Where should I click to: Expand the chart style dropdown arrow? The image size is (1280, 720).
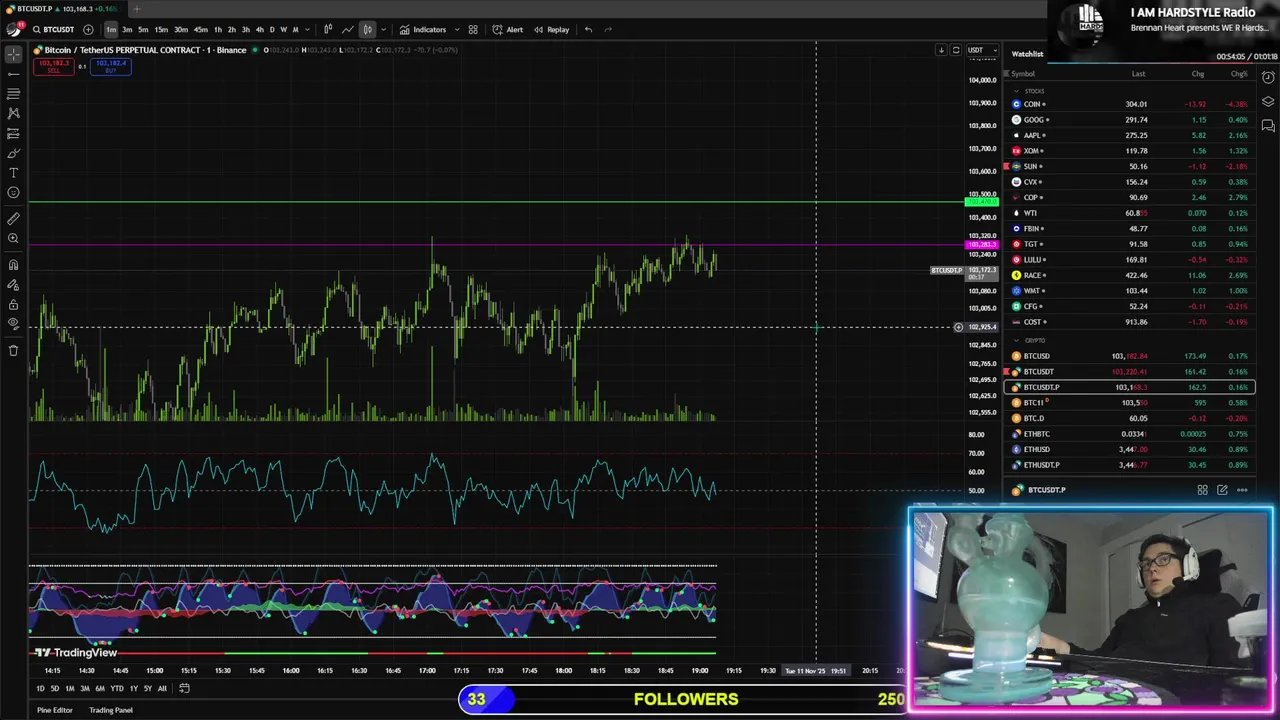tap(383, 29)
